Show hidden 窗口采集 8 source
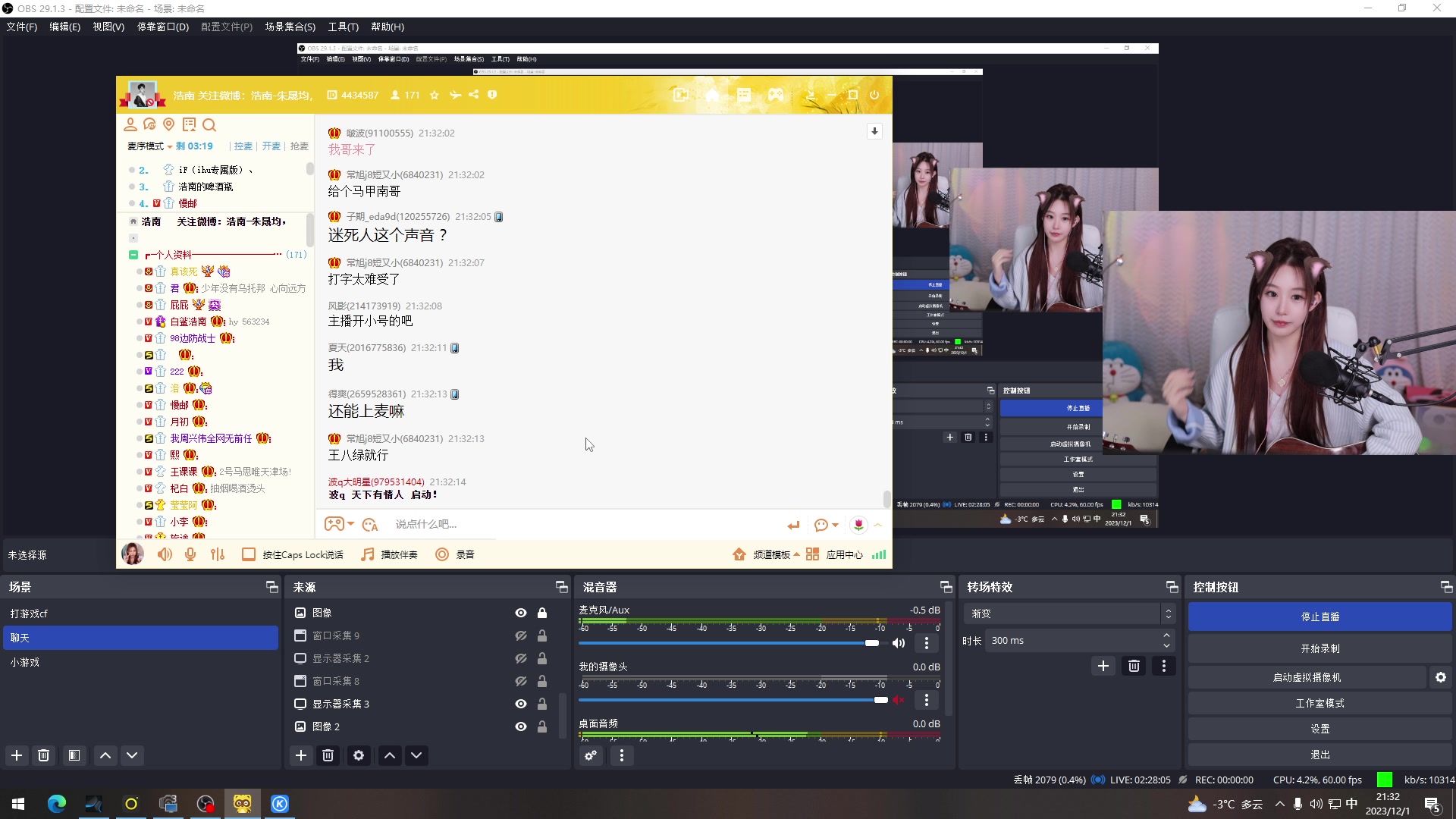 click(521, 681)
